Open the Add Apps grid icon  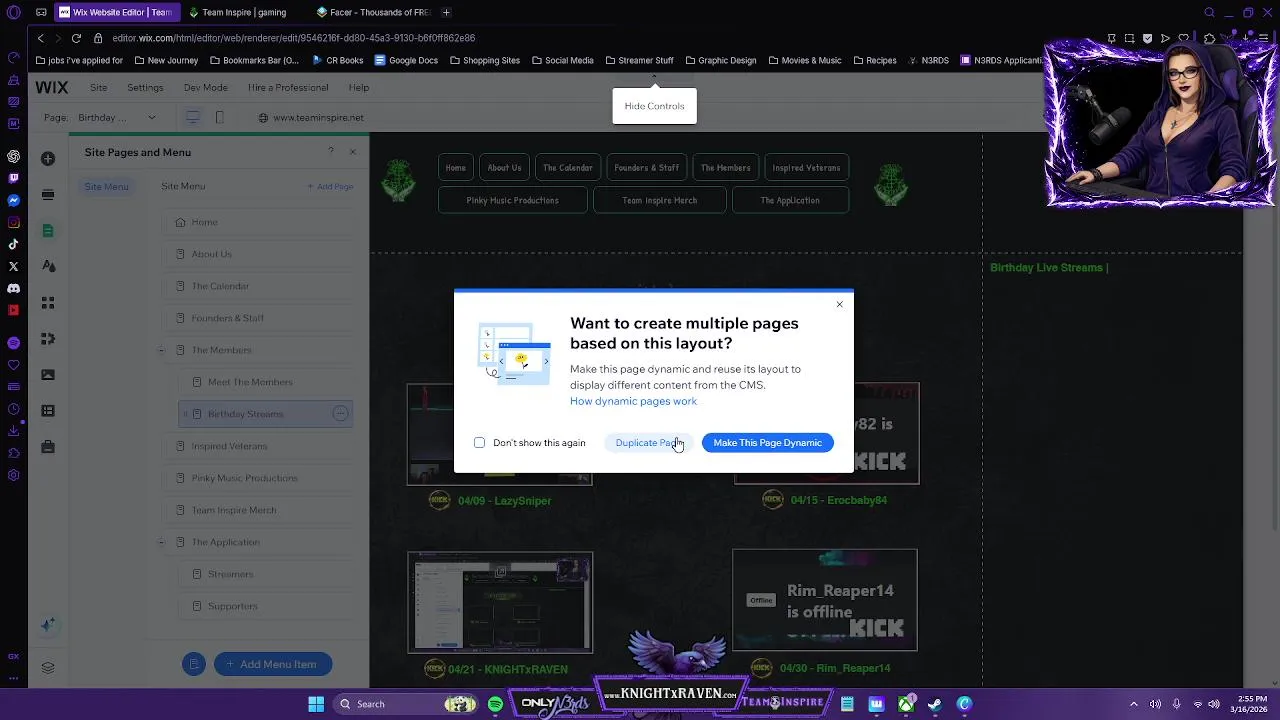48,303
